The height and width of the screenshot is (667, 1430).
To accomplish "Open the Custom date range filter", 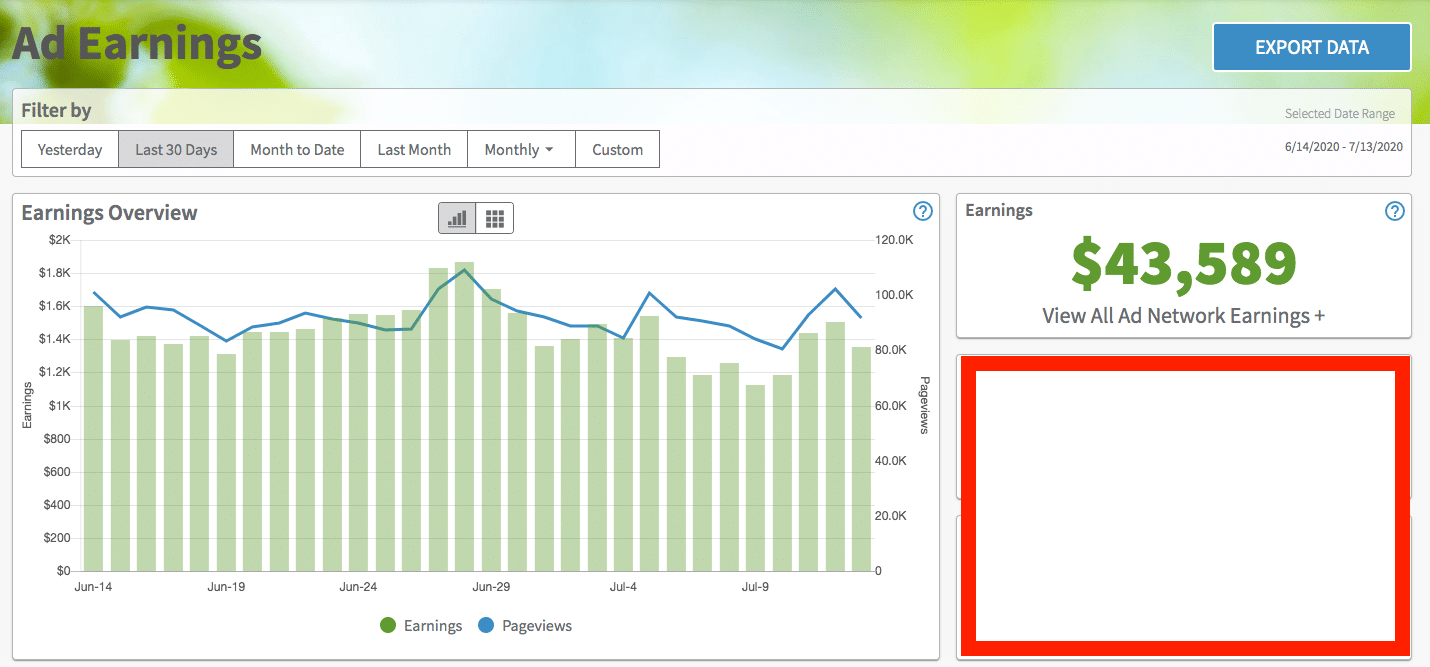I will click(617, 149).
